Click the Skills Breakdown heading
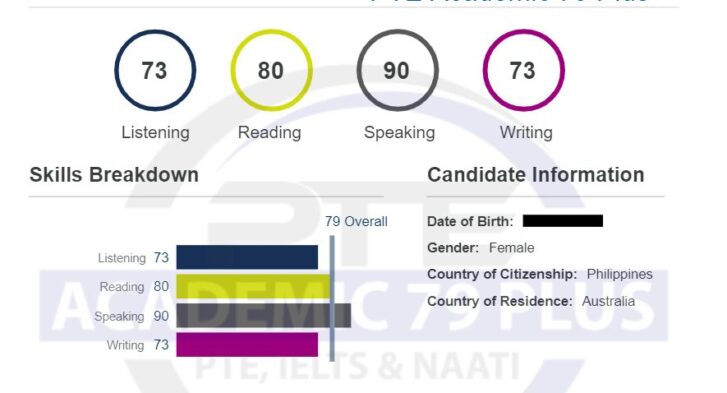This screenshot has height=393, width=727. point(114,175)
